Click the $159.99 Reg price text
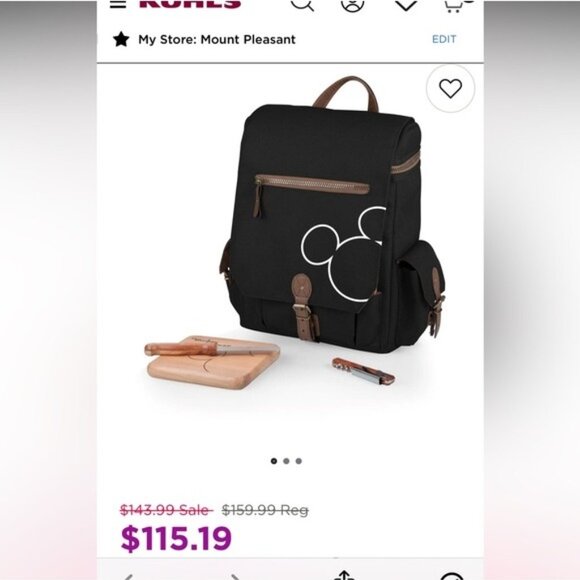 265,510
